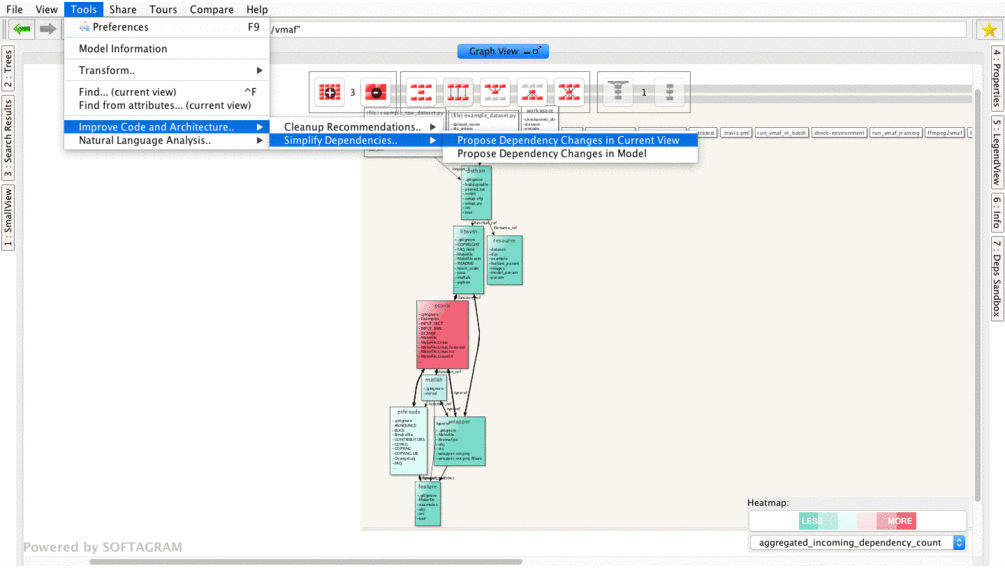Open the aggregated_incoming_dependency_count dropdown
Image resolution: width=1005 pixels, height=569 pixels.
click(x=858, y=543)
